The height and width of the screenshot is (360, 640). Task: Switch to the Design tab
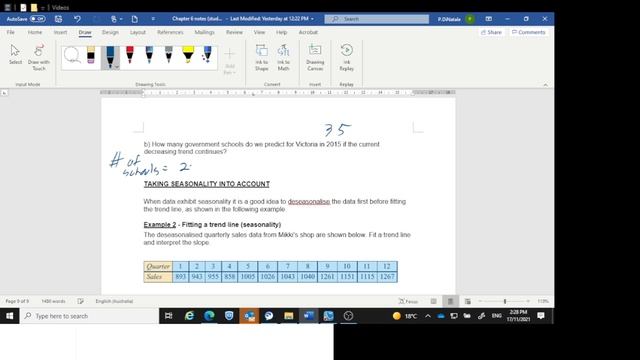point(110,32)
